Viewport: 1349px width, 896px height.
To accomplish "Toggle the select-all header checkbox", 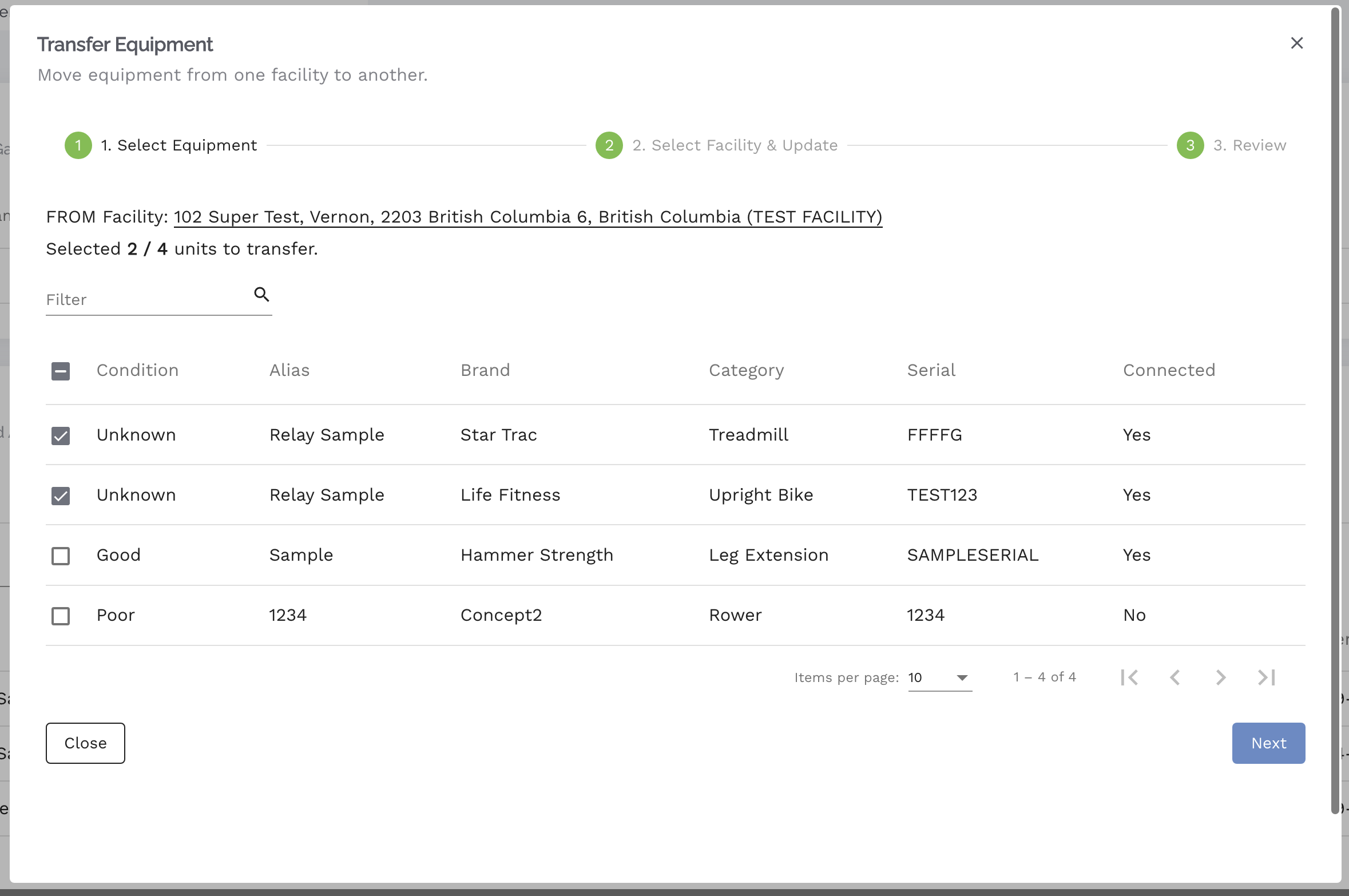I will pyautogui.click(x=61, y=371).
